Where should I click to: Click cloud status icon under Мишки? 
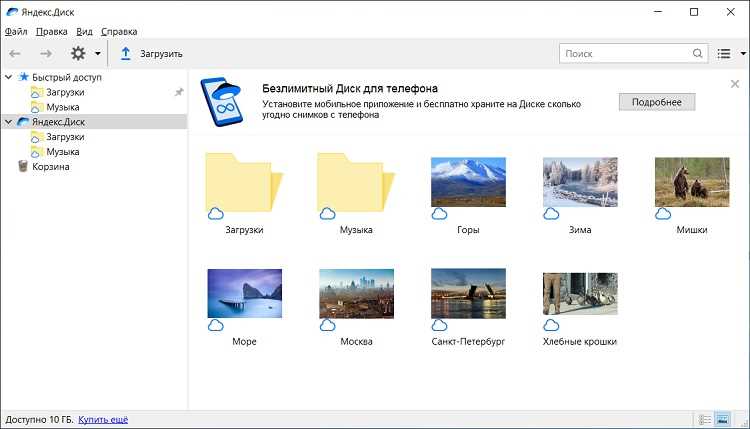[x=663, y=214]
